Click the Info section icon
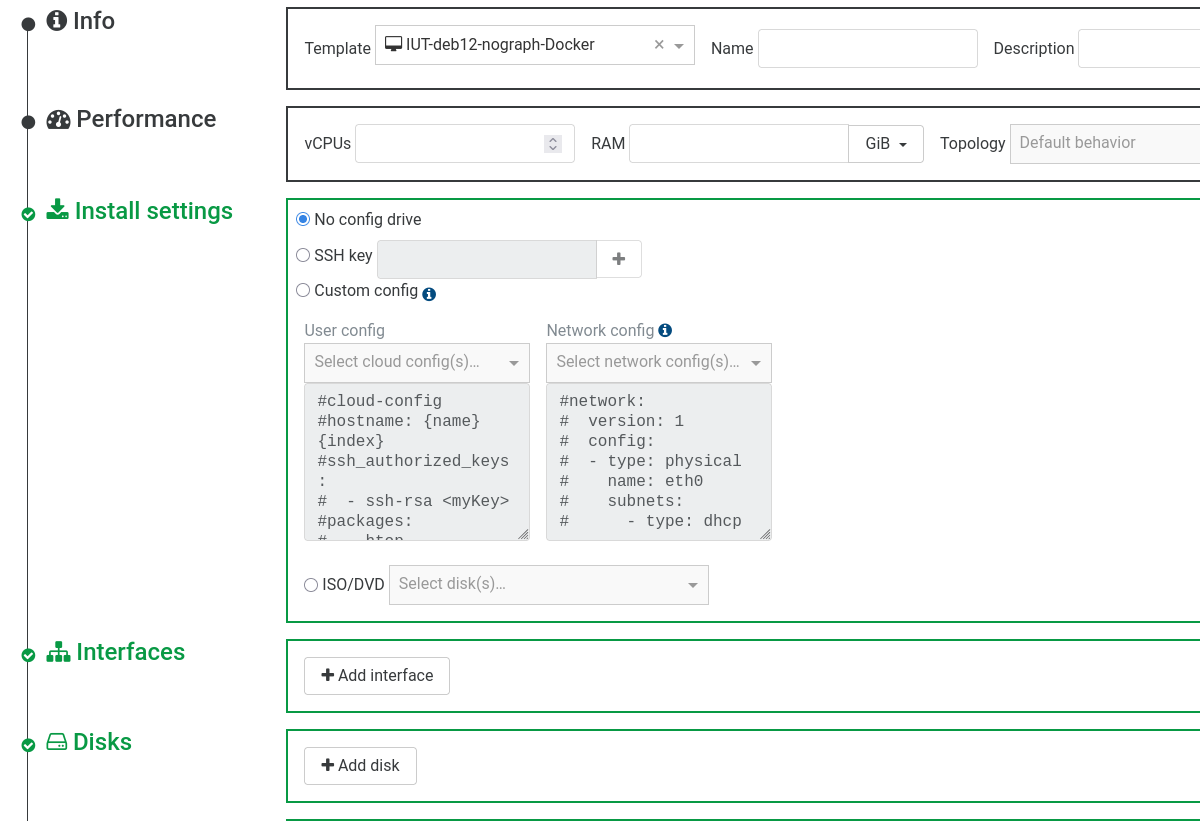1200x821 pixels. pyautogui.click(x=57, y=21)
